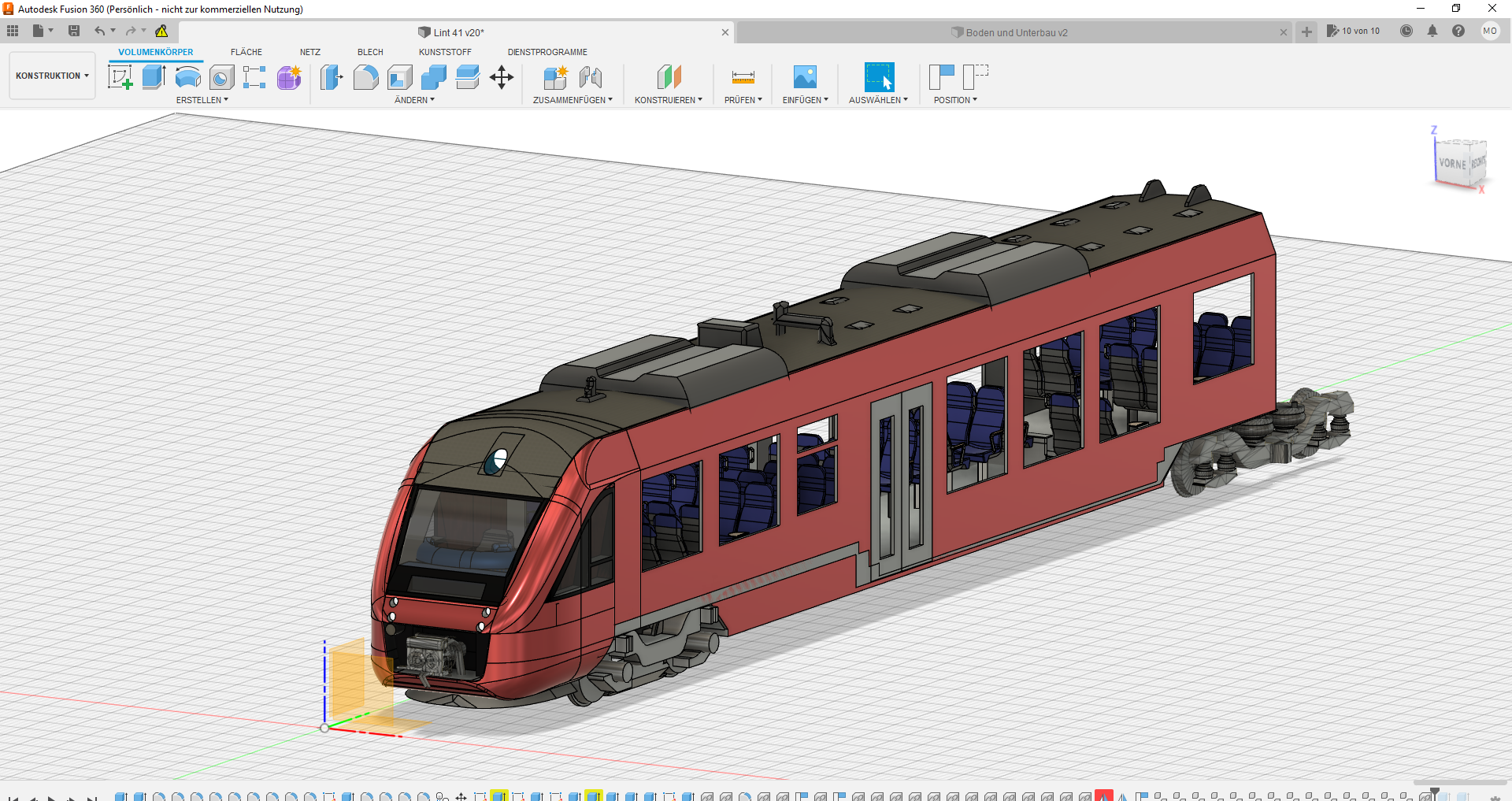Select the Offset Face tool
This screenshot has height=801, width=1512.
point(468,77)
